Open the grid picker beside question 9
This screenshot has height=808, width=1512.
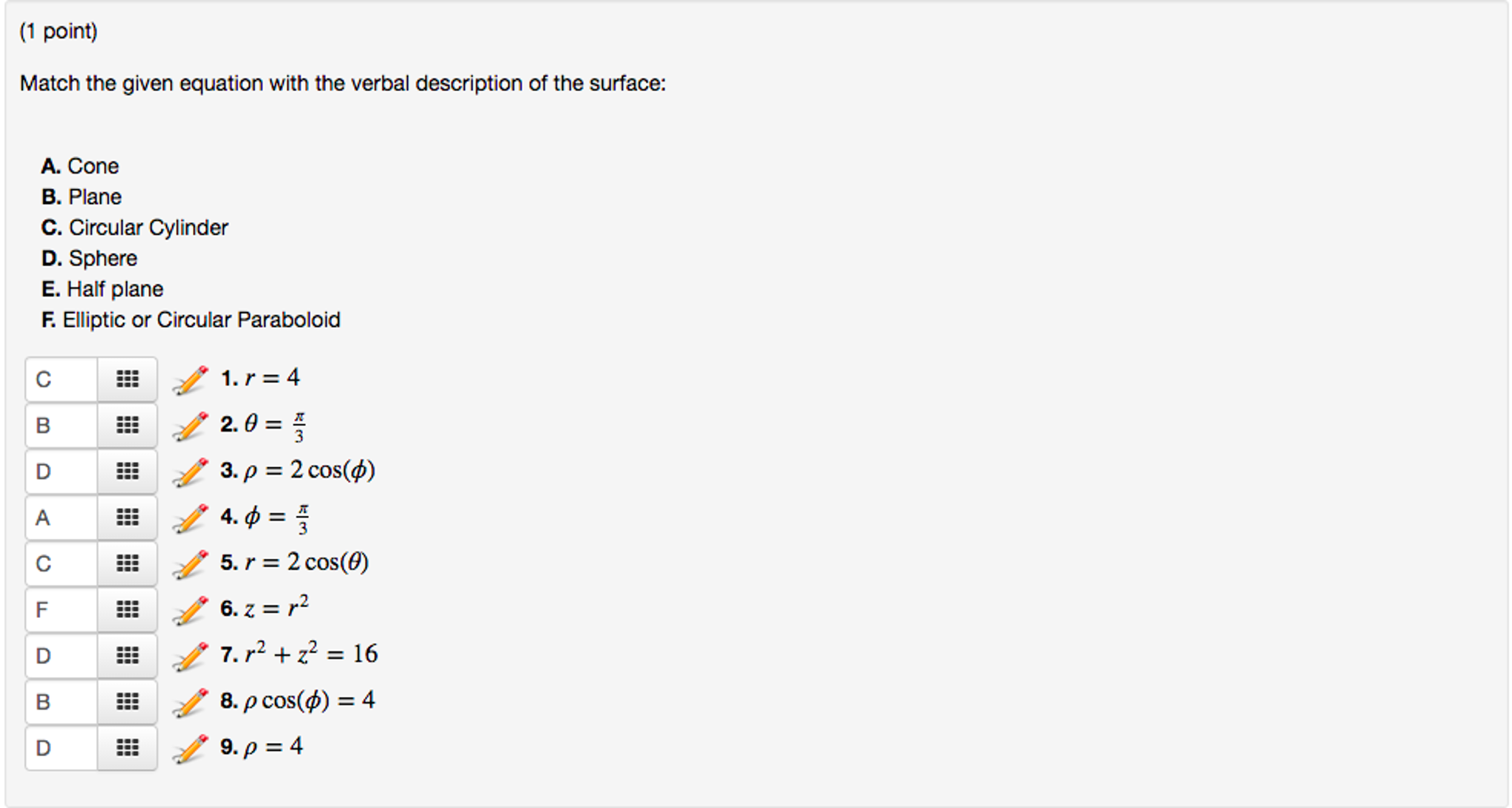(127, 747)
